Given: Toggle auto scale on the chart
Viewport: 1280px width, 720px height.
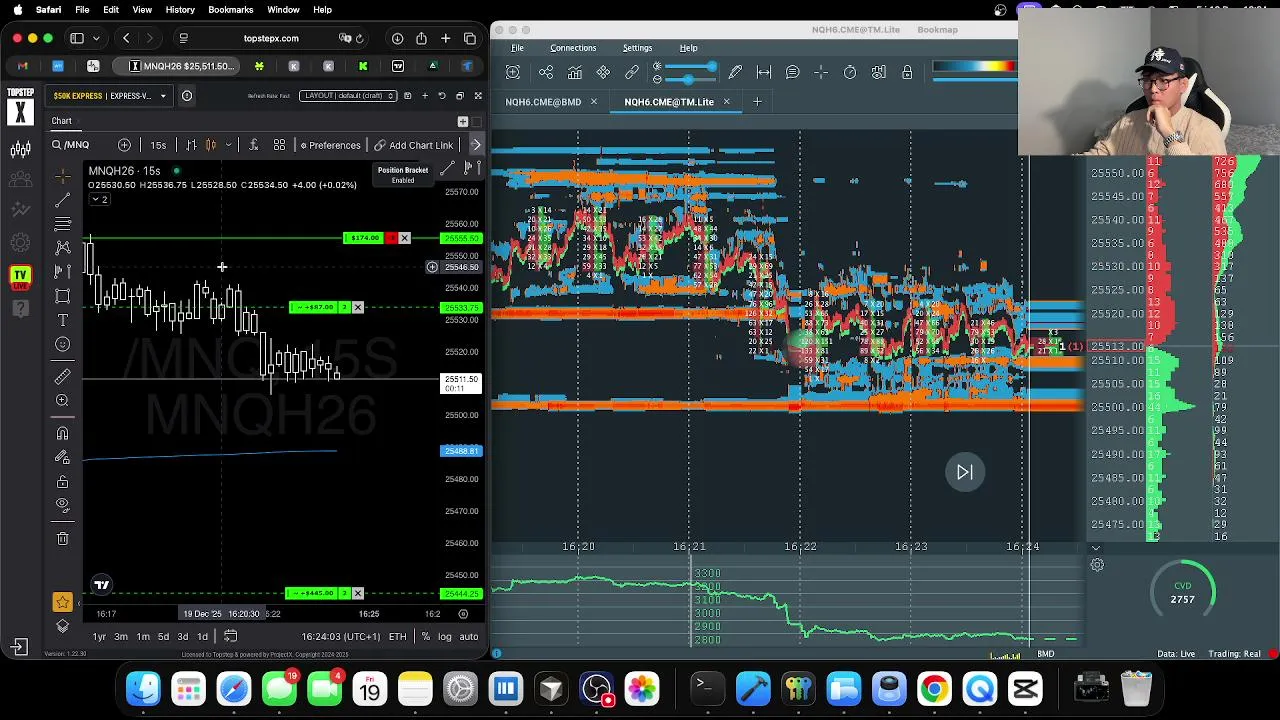Looking at the screenshot, I should pos(468,637).
